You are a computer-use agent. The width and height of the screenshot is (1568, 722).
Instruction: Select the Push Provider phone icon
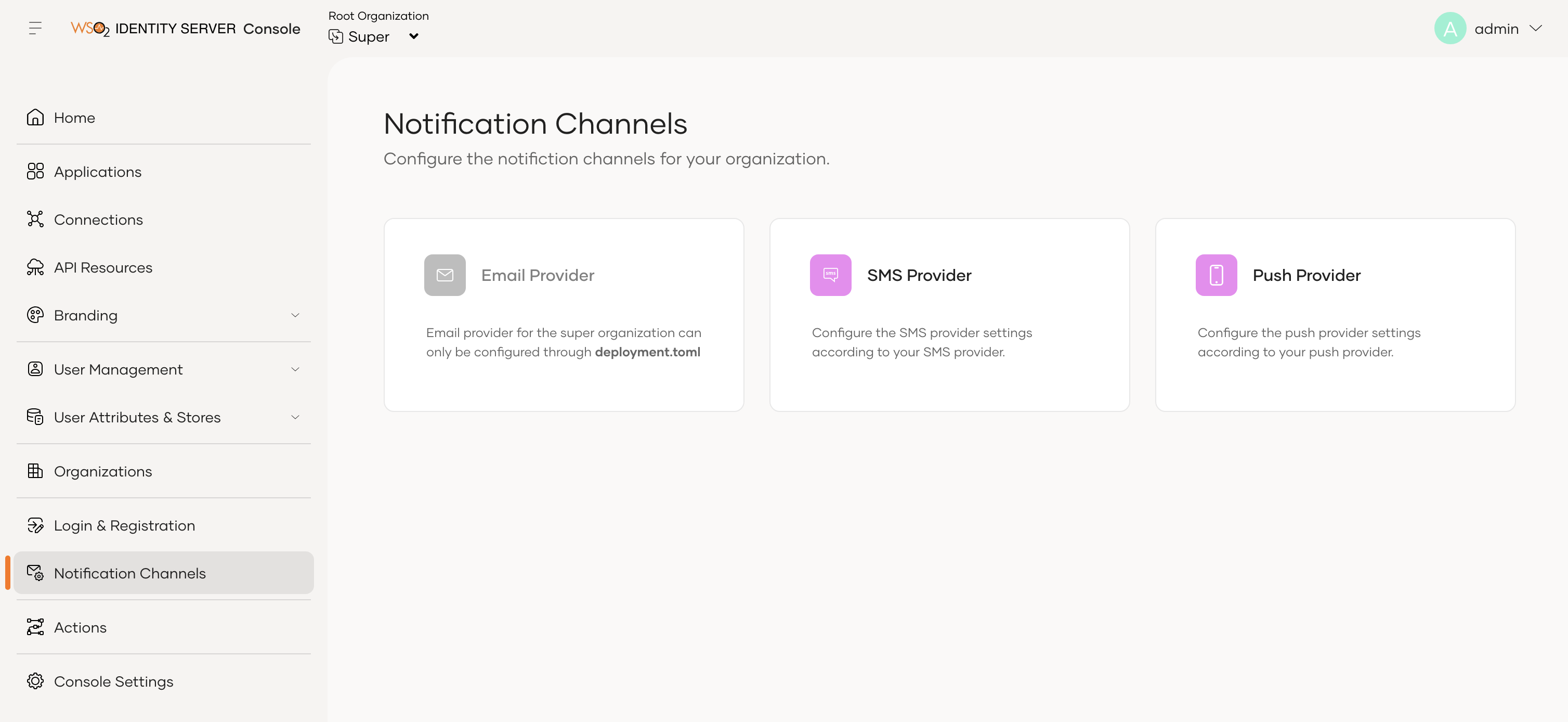click(x=1216, y=275)
